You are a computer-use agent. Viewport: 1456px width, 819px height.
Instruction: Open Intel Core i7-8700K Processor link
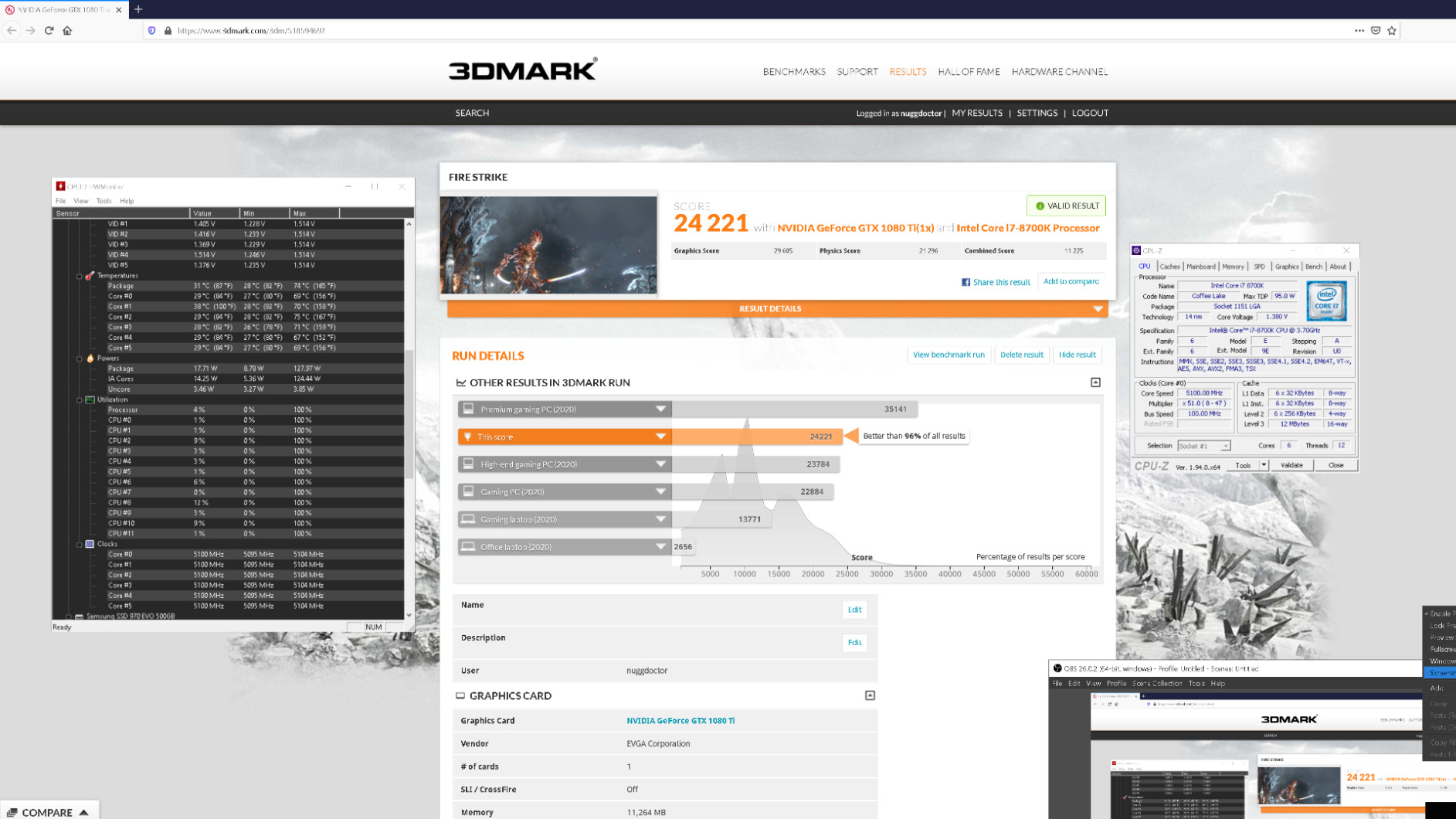[1028, 228]
